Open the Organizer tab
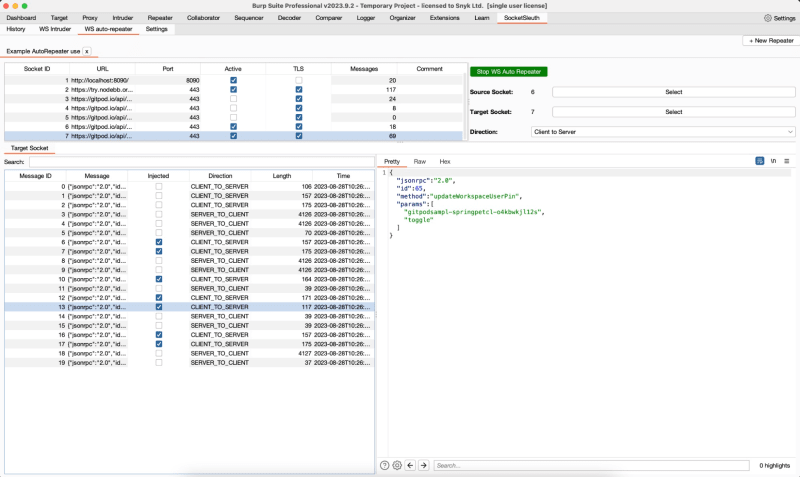The height and width of the screenshot is (477, 800). tap(402, 18)
